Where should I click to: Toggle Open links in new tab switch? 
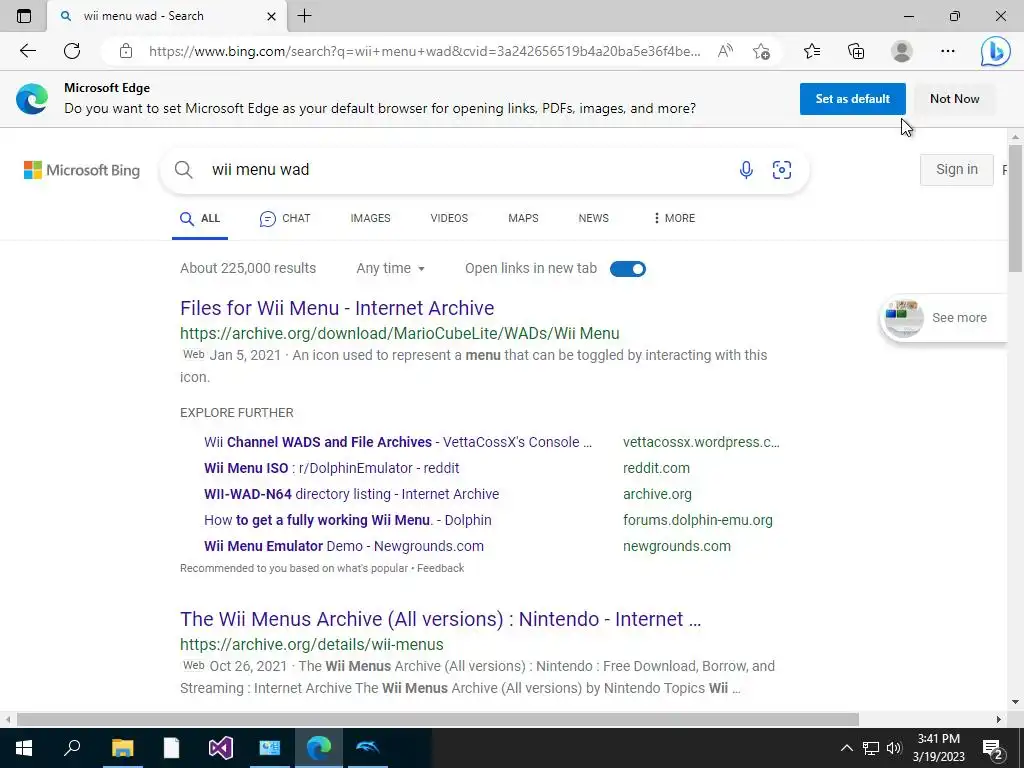(x=628, y=269)
